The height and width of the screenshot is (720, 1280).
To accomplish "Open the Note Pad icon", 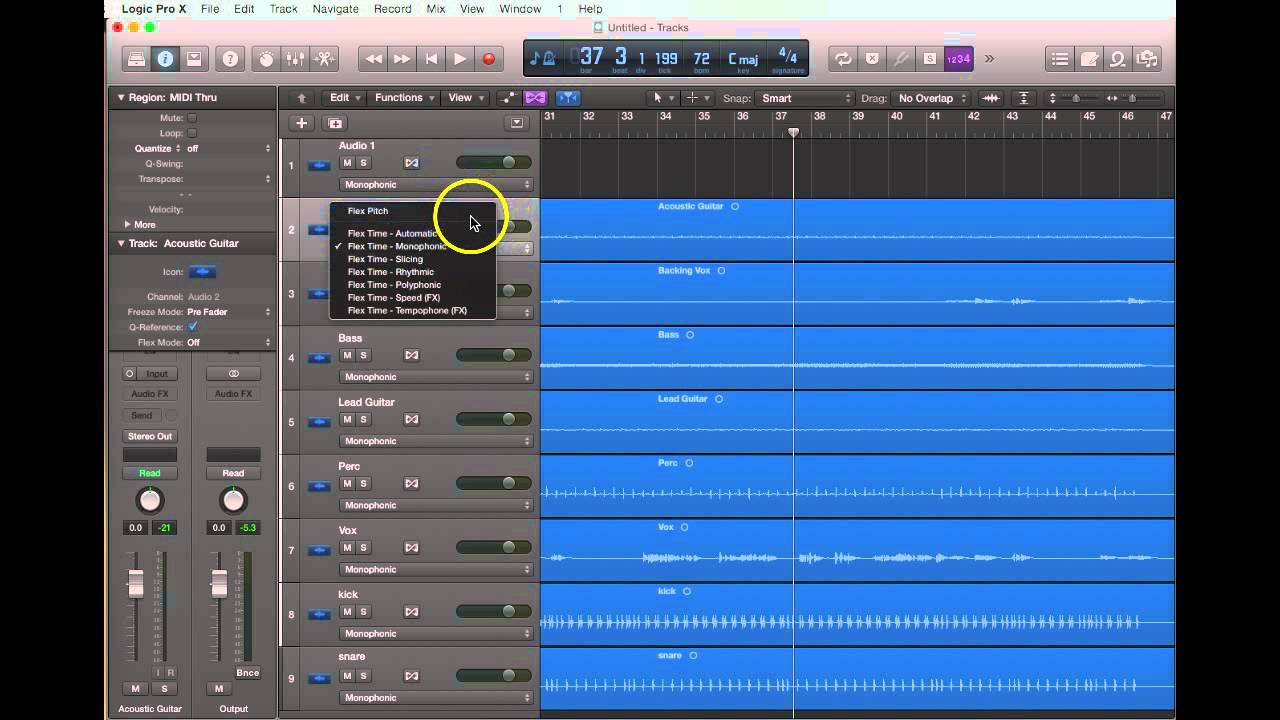I will tap(1089, 59).
